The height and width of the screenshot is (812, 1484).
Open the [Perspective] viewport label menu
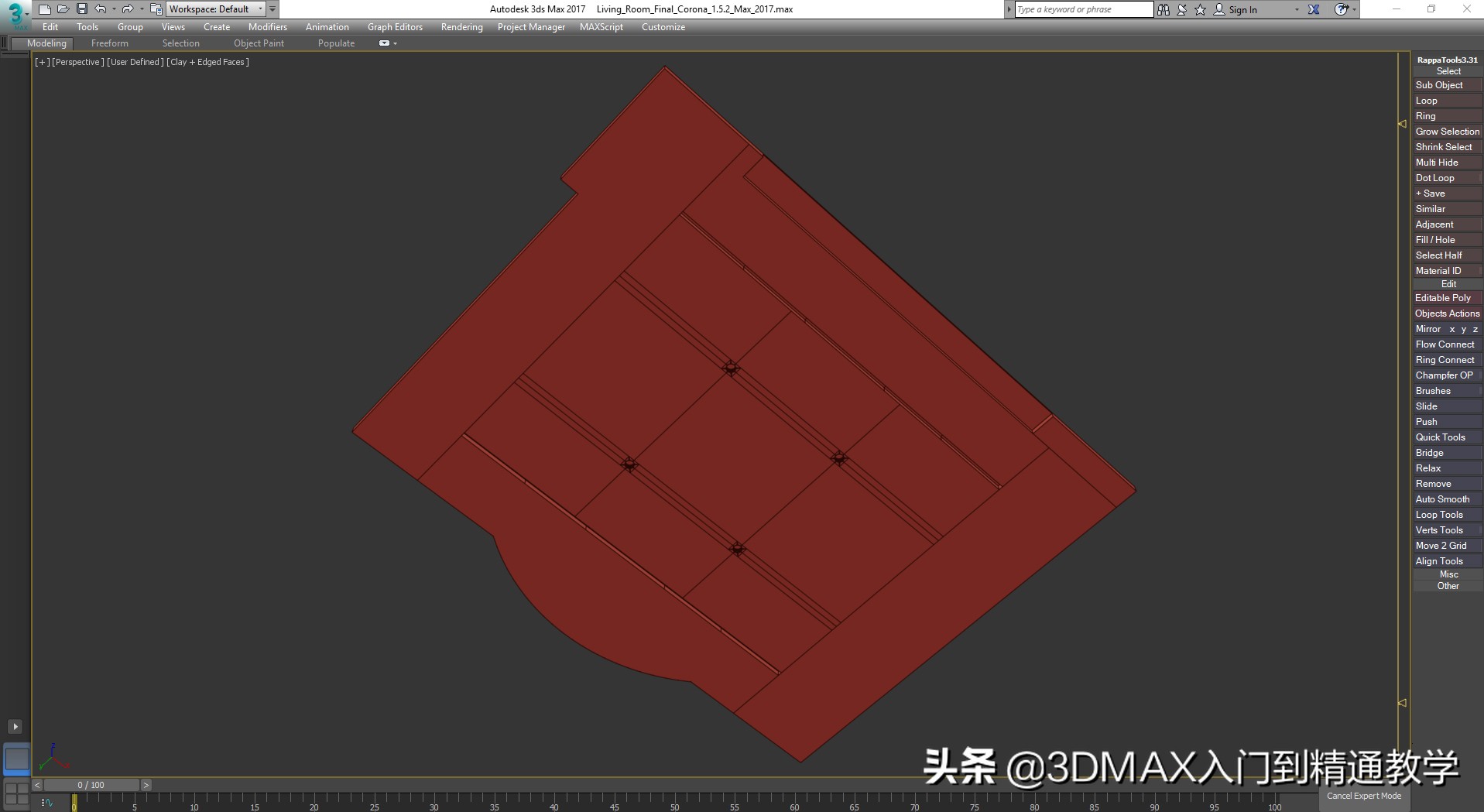coord(77,62)
